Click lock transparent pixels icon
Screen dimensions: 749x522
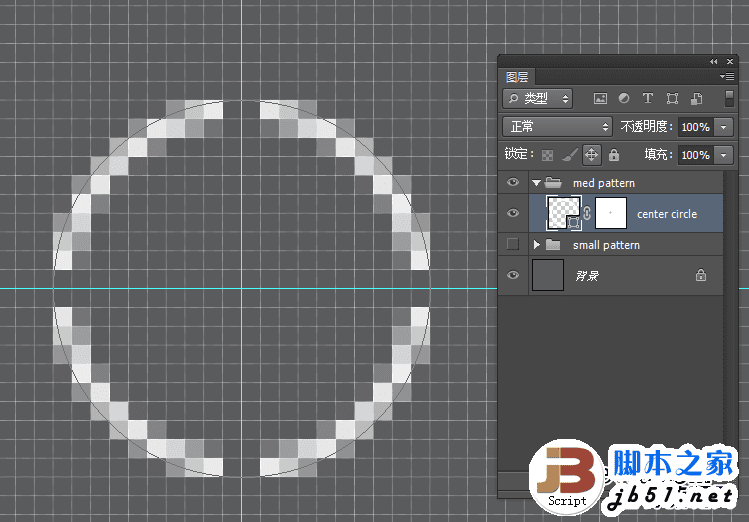tap(547, 155)
